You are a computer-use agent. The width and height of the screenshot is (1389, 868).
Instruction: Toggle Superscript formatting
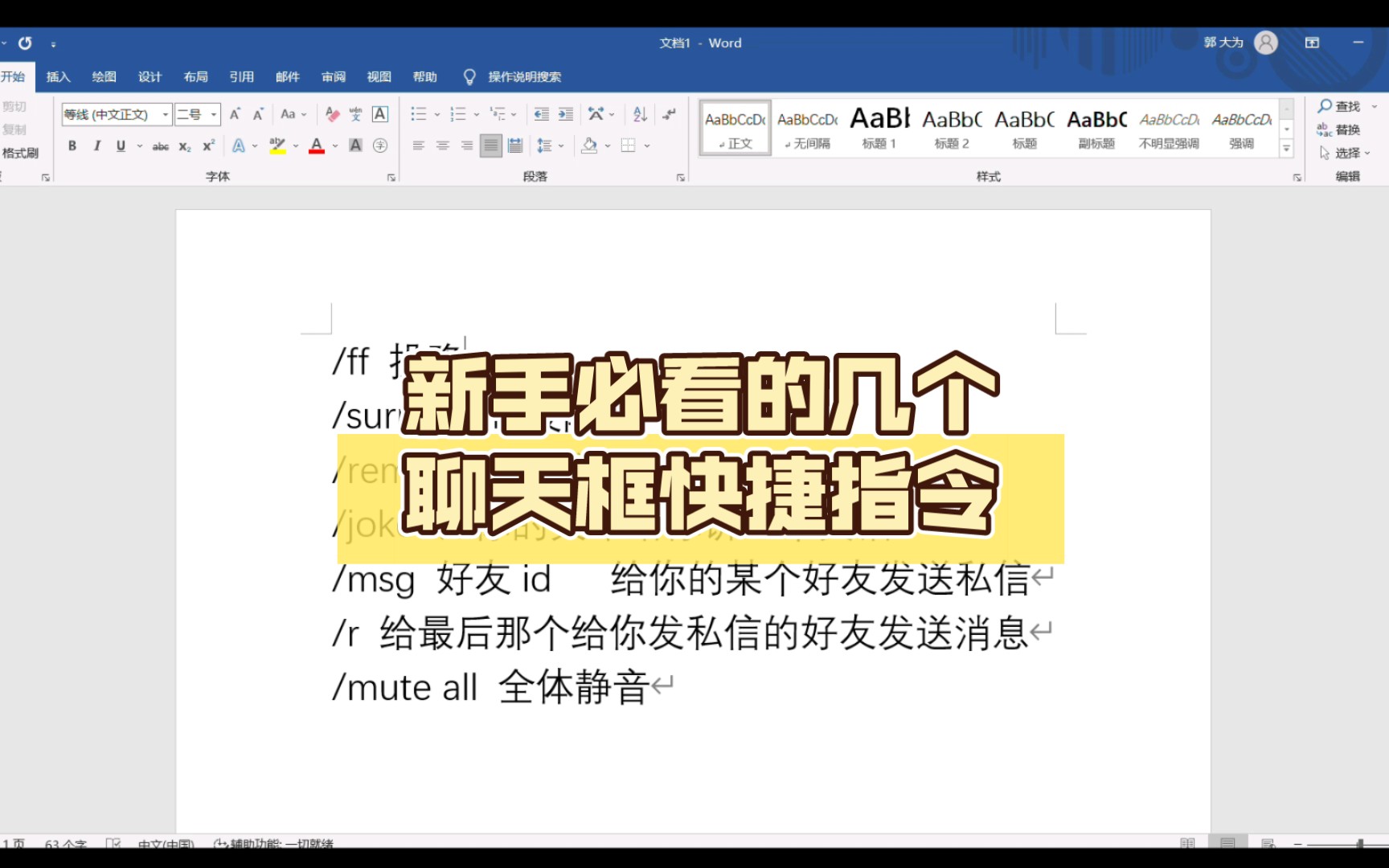pos(208,145)
